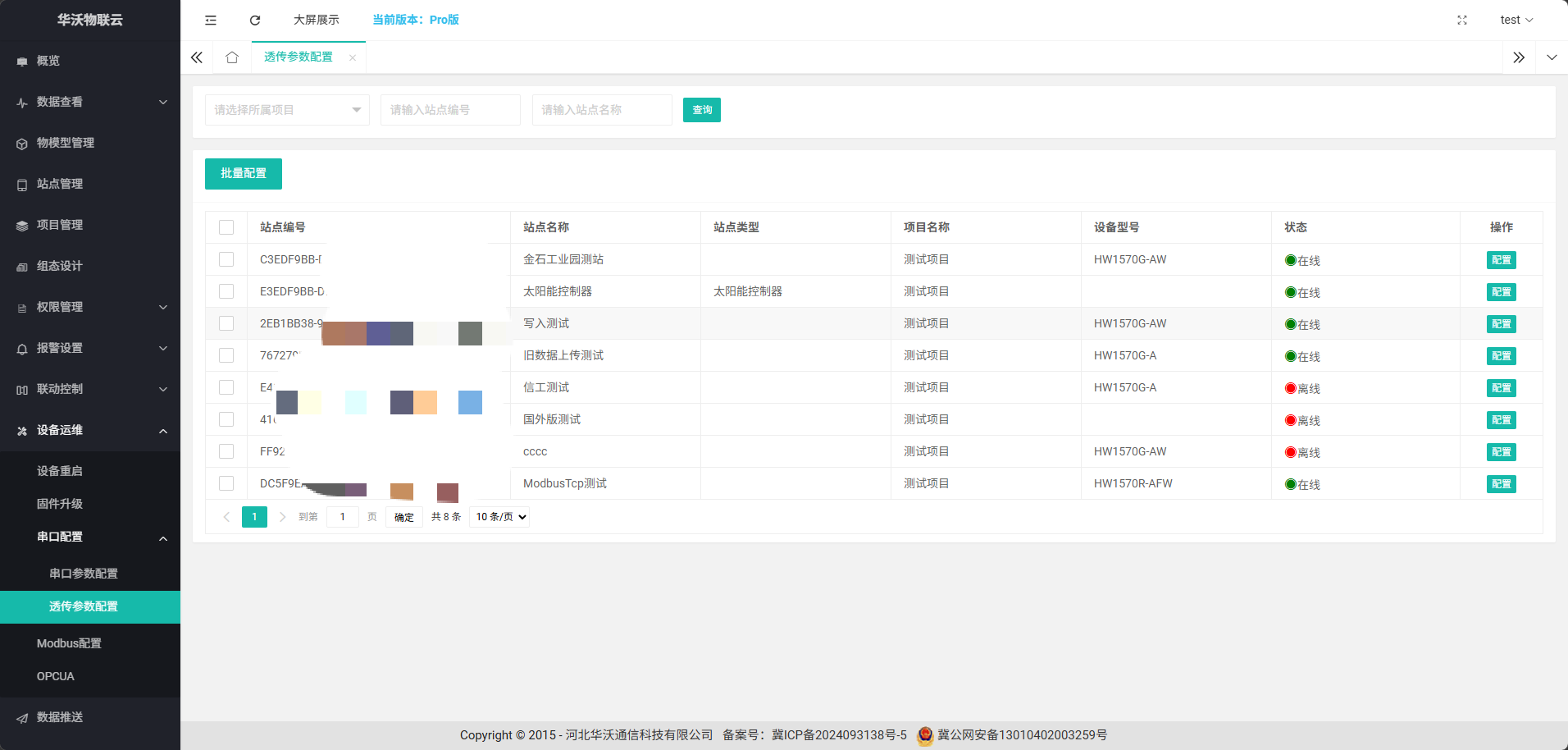The width and height of the screenshot is (1568, 750).
Task: Check the row for 金石工业园测站
Action: (x=226, y=259)
